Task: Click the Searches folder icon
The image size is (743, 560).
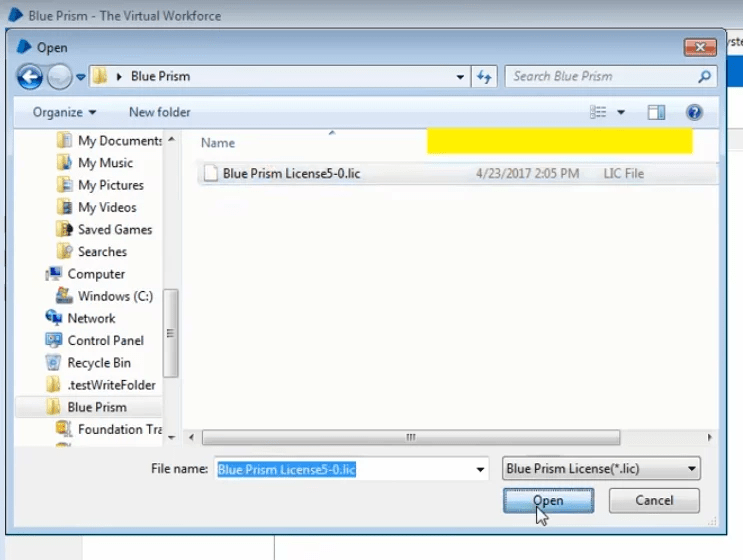Action: click(x=64, y=251)
